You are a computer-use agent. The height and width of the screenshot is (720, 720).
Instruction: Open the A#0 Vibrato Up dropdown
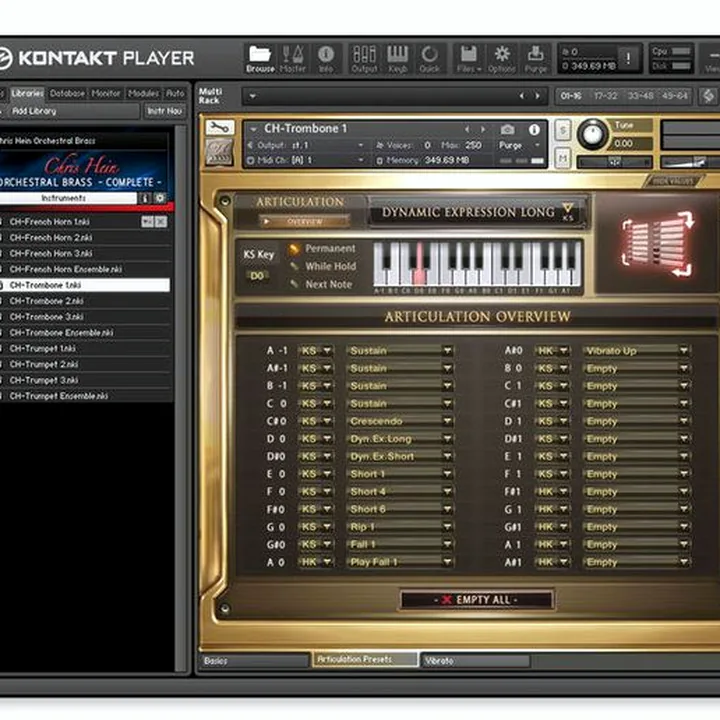coord(636,351)
